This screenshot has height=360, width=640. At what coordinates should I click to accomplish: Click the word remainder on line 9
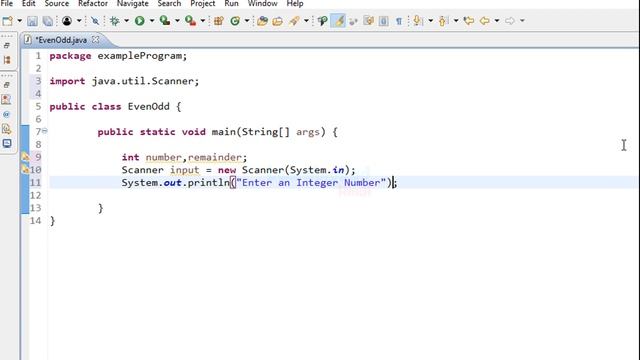pos(215,158)
